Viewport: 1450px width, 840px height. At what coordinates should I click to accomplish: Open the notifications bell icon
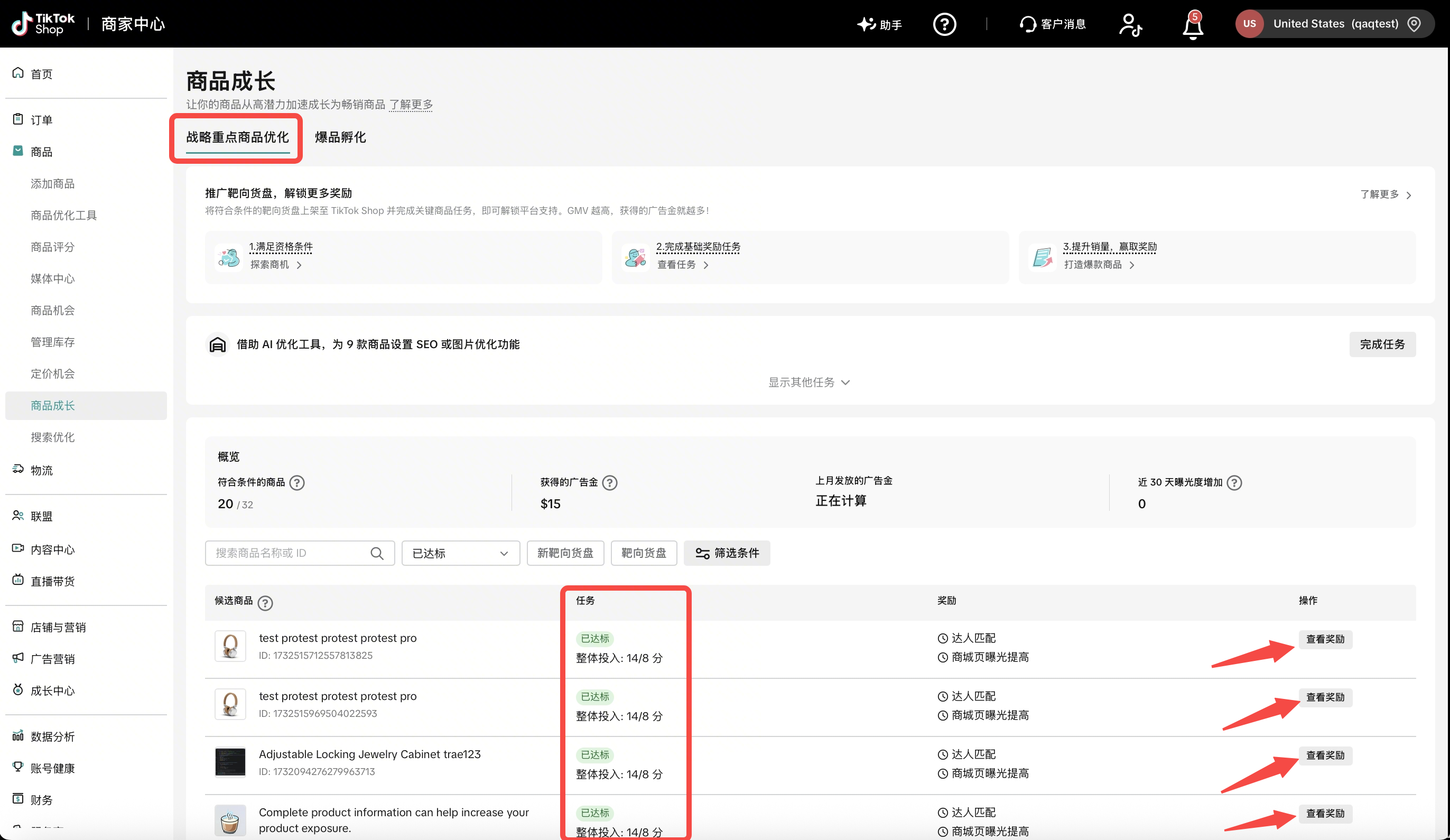1193,25
